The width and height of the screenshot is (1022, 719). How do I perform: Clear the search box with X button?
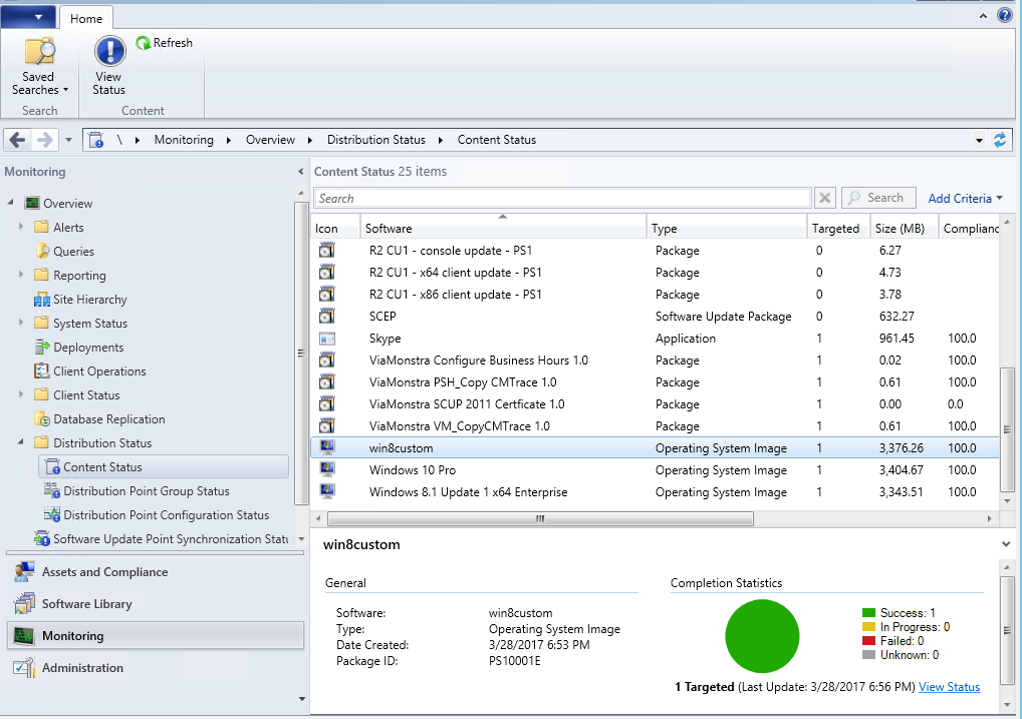[x=824, y=198]
